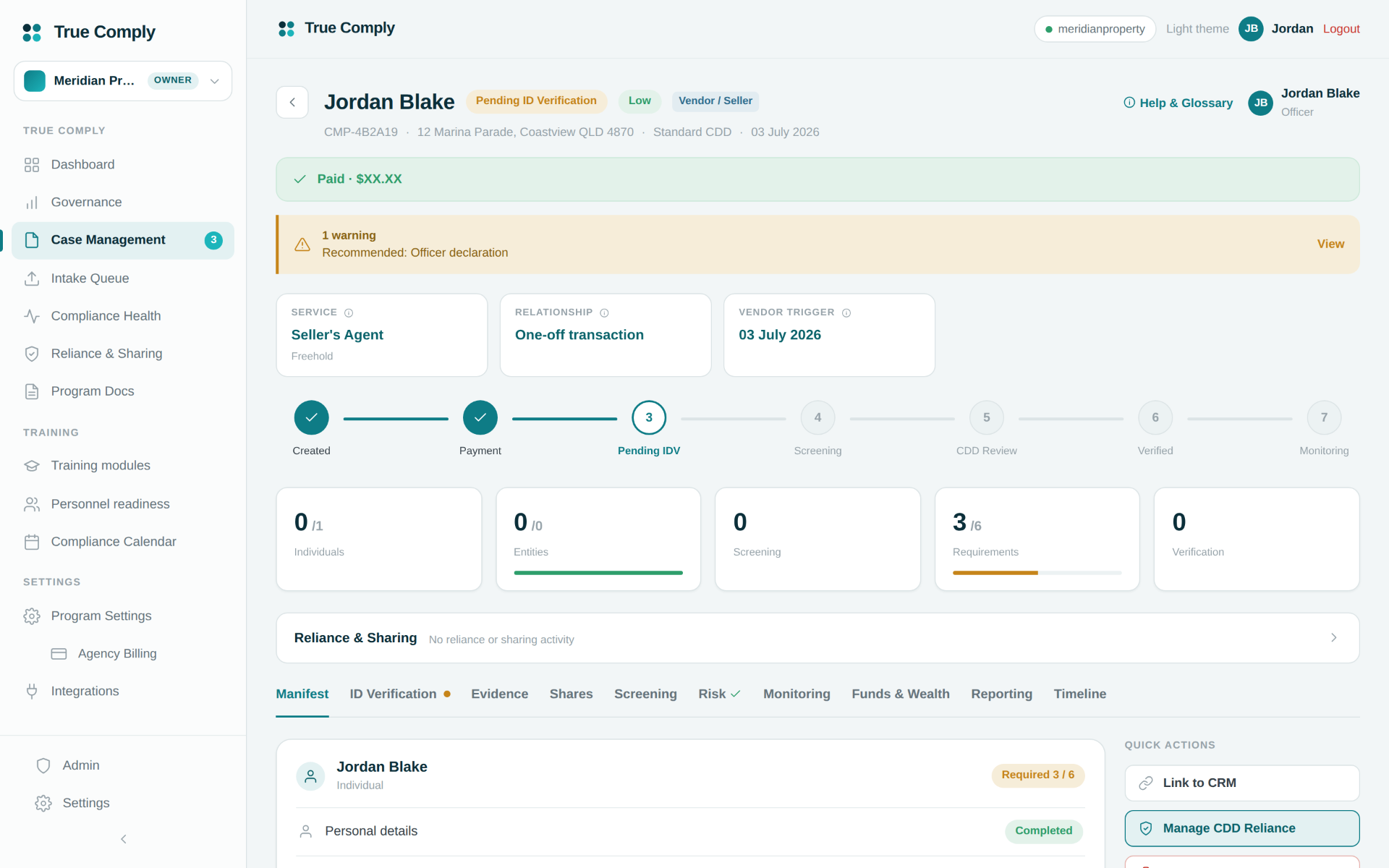Switch to Funds & Wealth tab
This screenshot has height=868, width=1389.
click(901, 694)
